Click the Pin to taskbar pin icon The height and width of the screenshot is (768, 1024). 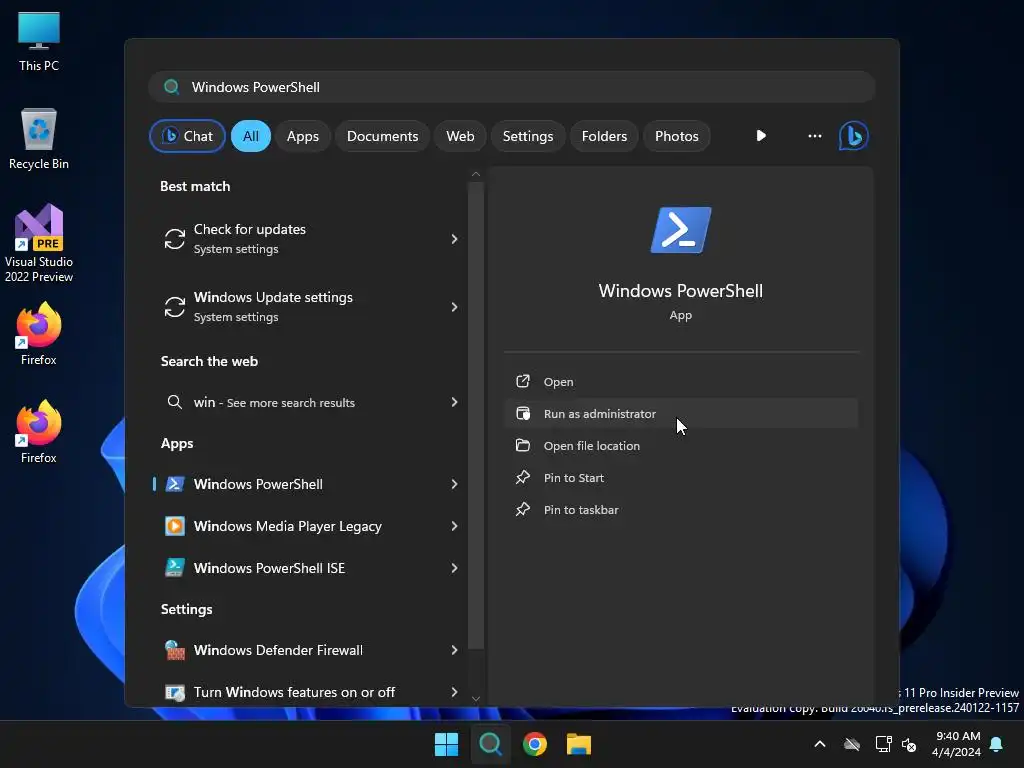click(x=522, y=509)
